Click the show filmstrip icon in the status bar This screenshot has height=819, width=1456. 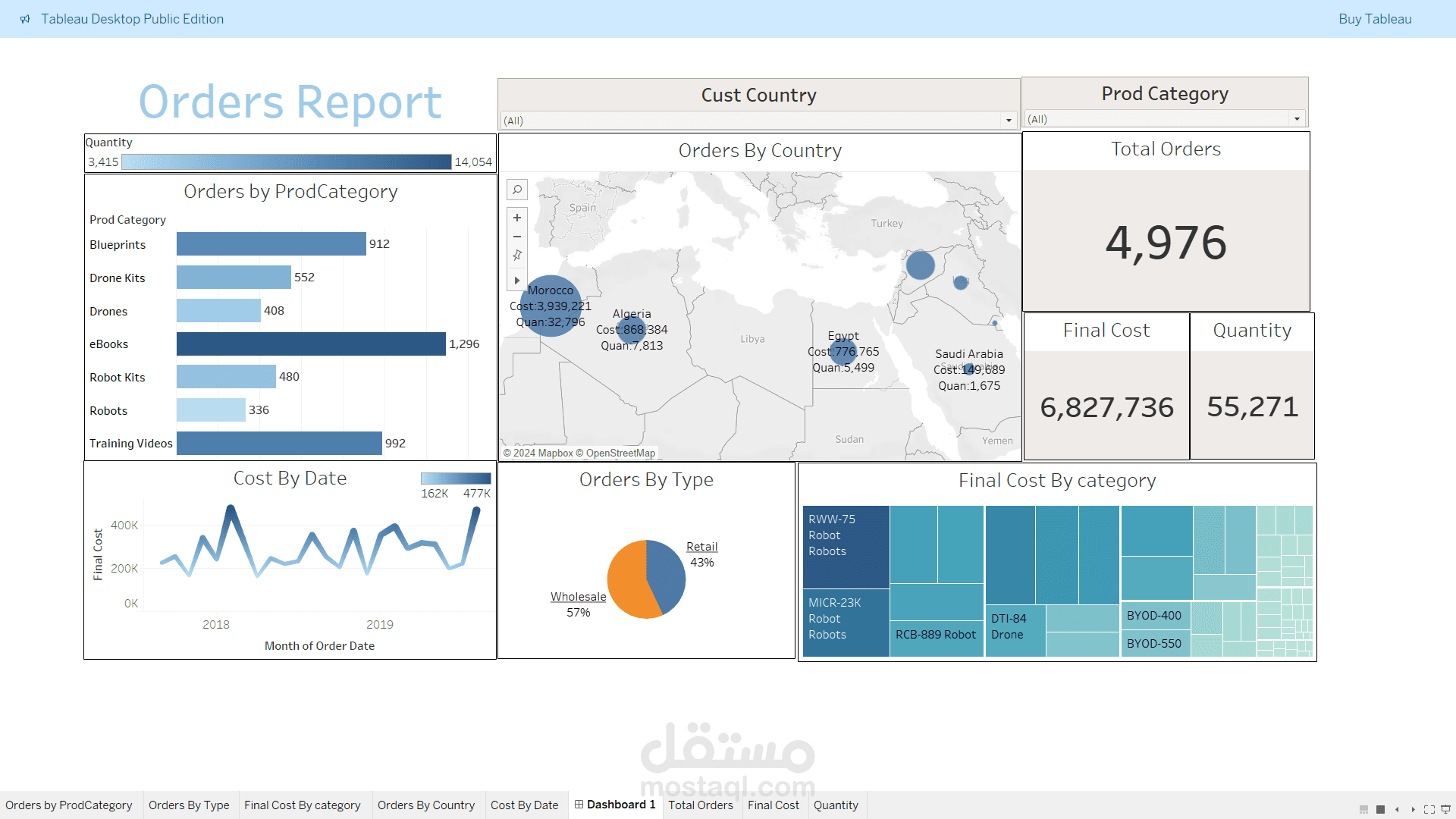(1363, 810)
